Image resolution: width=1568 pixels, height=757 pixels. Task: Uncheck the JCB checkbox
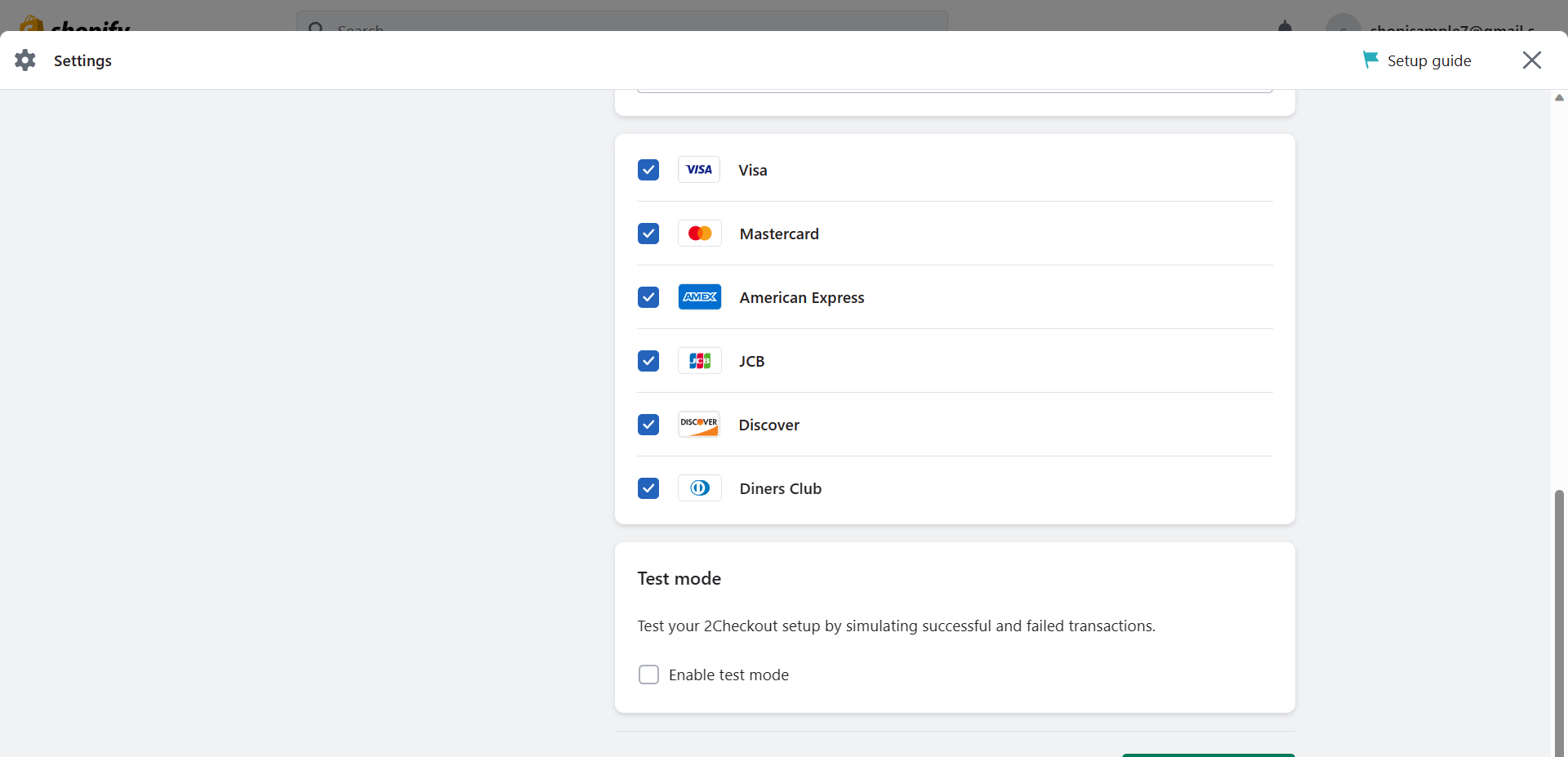pyautogui.click(x=648, y=361)
